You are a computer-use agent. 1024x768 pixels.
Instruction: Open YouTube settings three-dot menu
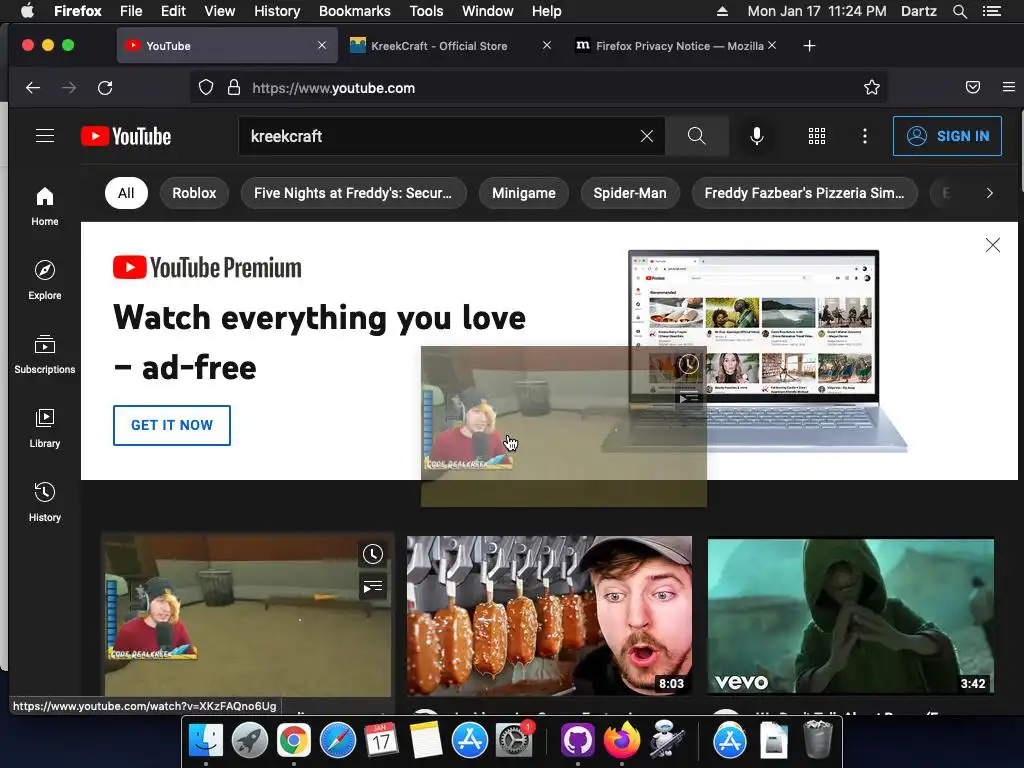865,136
